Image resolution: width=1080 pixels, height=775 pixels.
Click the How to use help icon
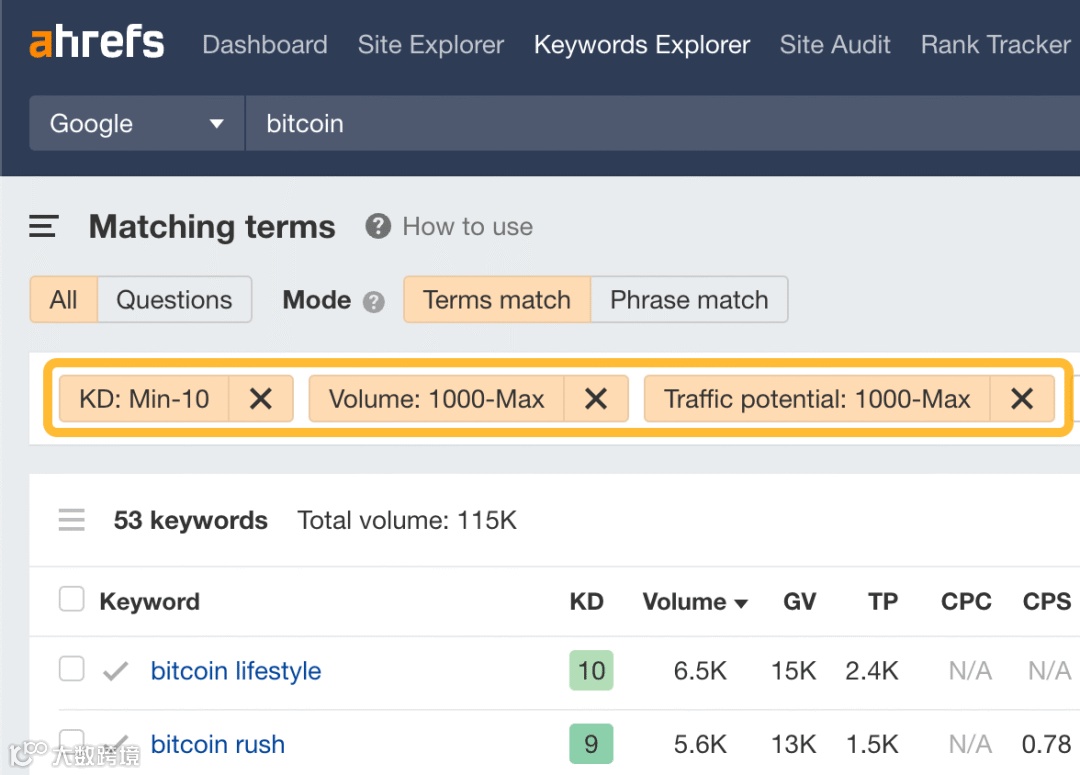click(x=377, y=227)
